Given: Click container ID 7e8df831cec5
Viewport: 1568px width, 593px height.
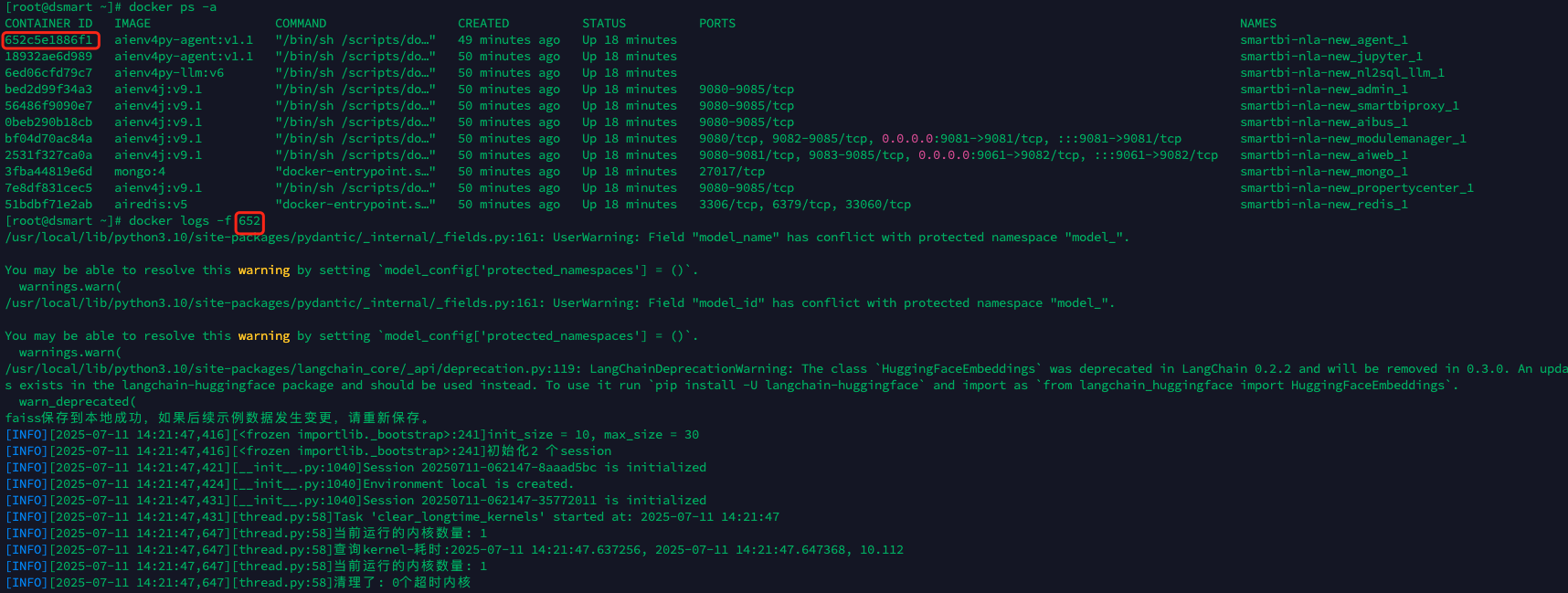Looking at the screenshot, I should (x=48, y=188).
